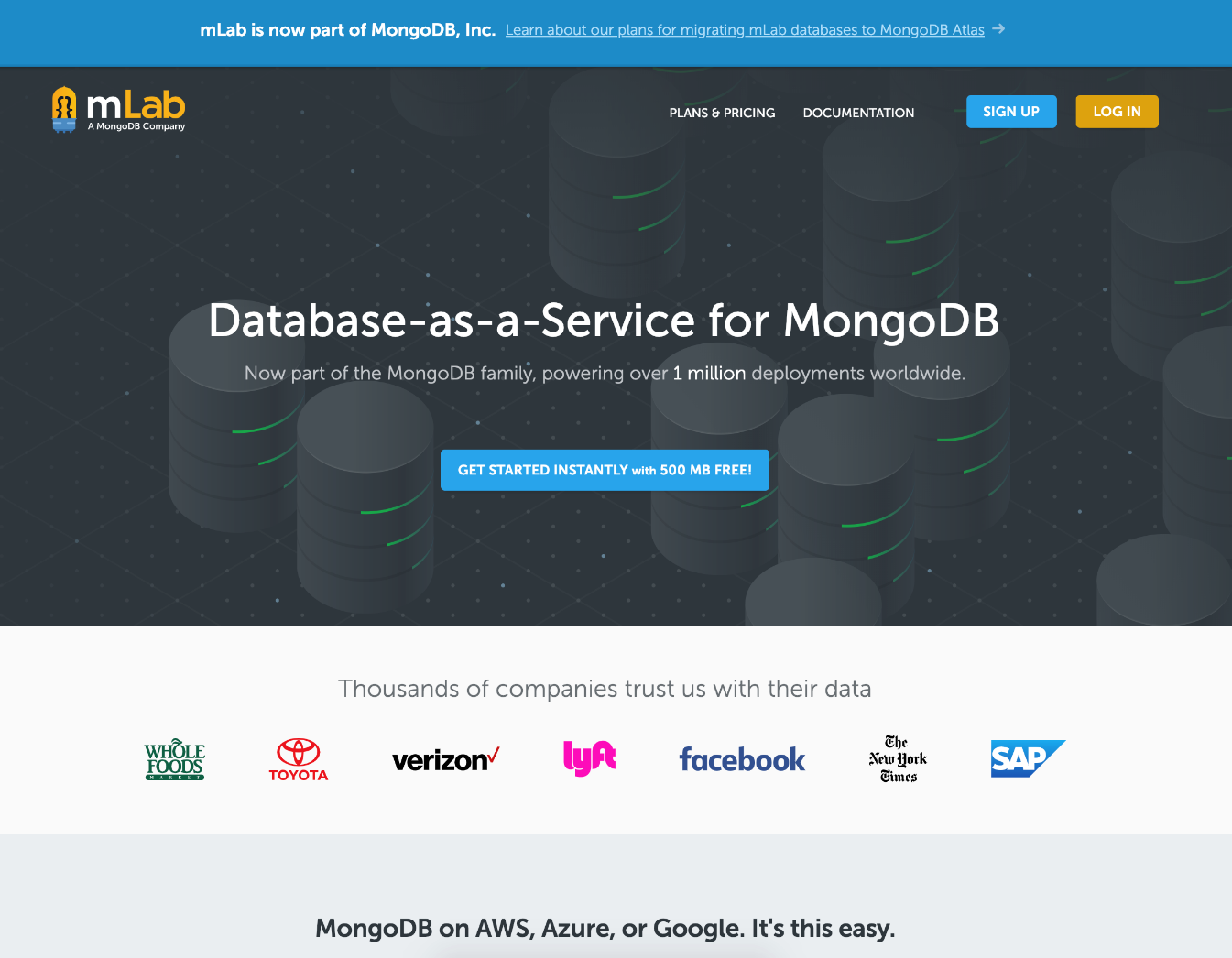
Task: Click the blue SAP logo
Action: pyautogui.click(x=1028, y=758)
